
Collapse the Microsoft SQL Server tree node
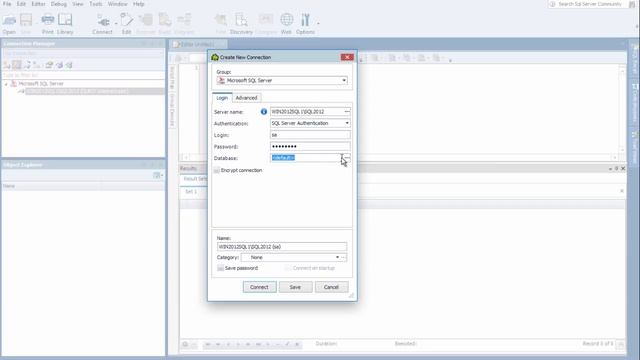[x=6, y=84]
